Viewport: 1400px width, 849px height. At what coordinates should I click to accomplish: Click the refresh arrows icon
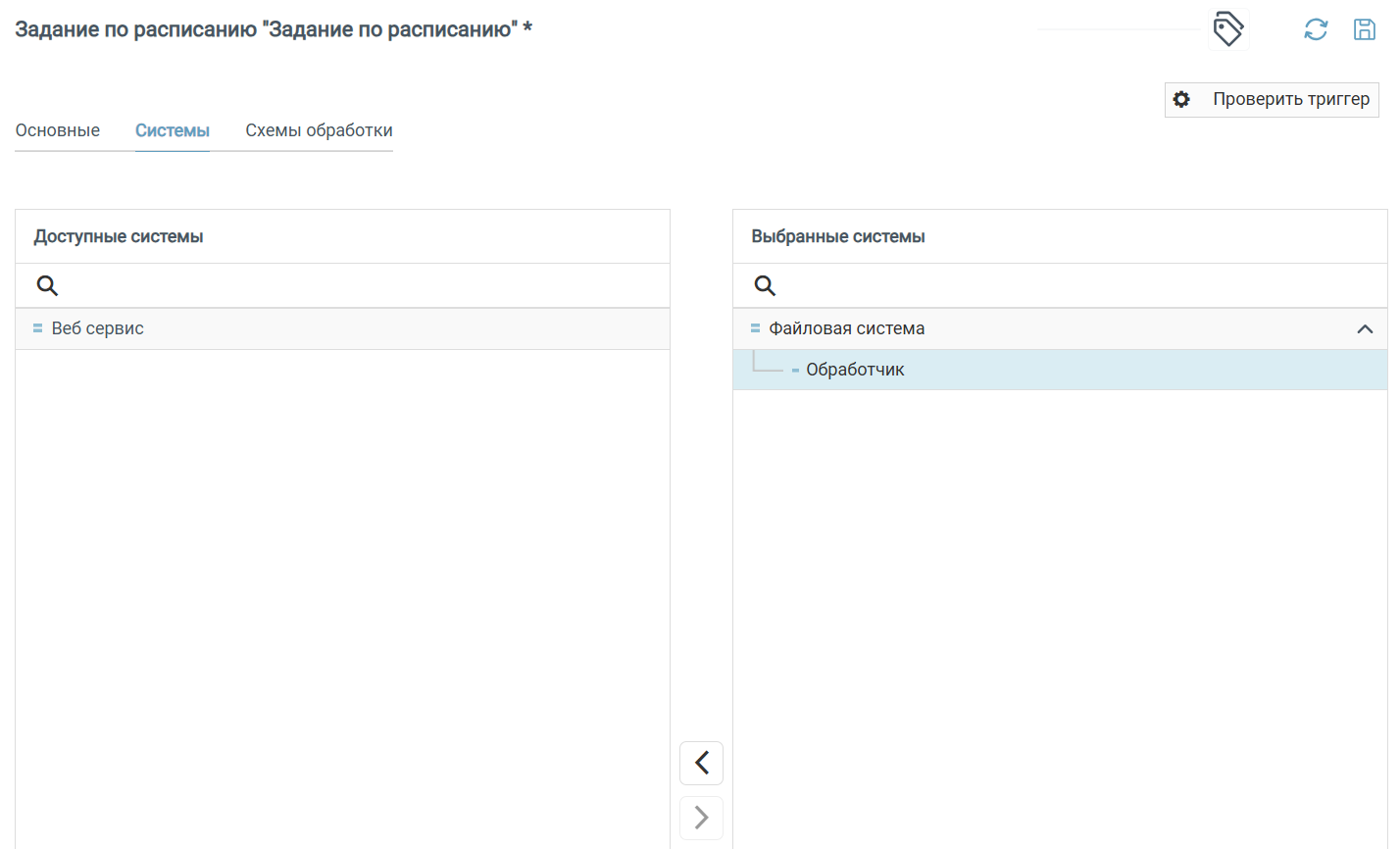[x=1316, y=29]
